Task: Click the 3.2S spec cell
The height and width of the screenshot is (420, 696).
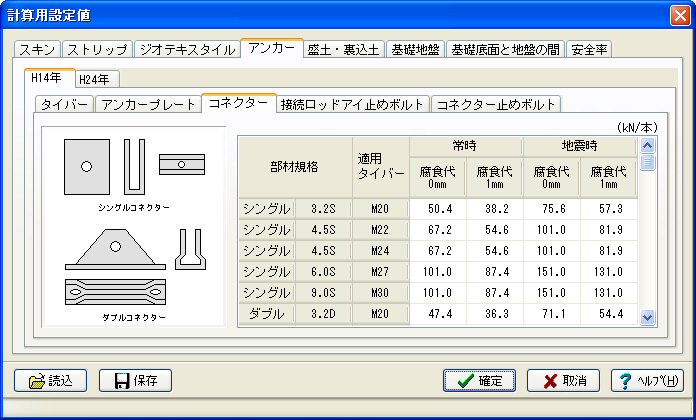Action: click(x=324, y=209)
